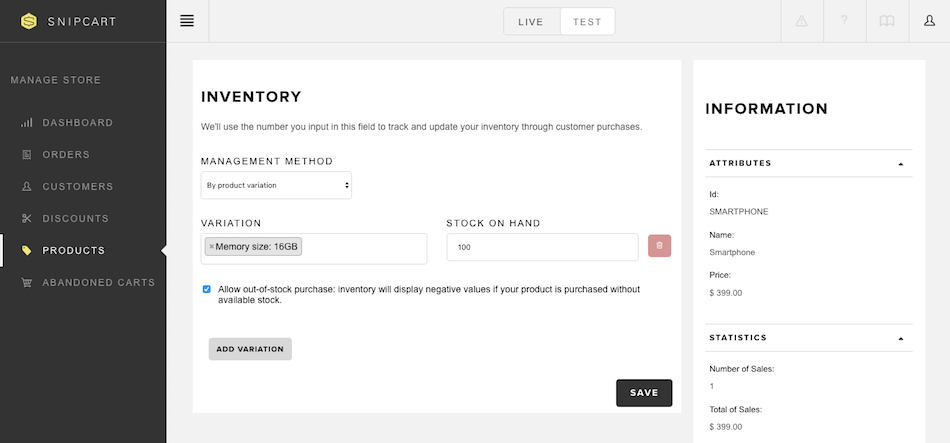
Task: Click the MANAGE STORE sidebar label
Action: 56,80
